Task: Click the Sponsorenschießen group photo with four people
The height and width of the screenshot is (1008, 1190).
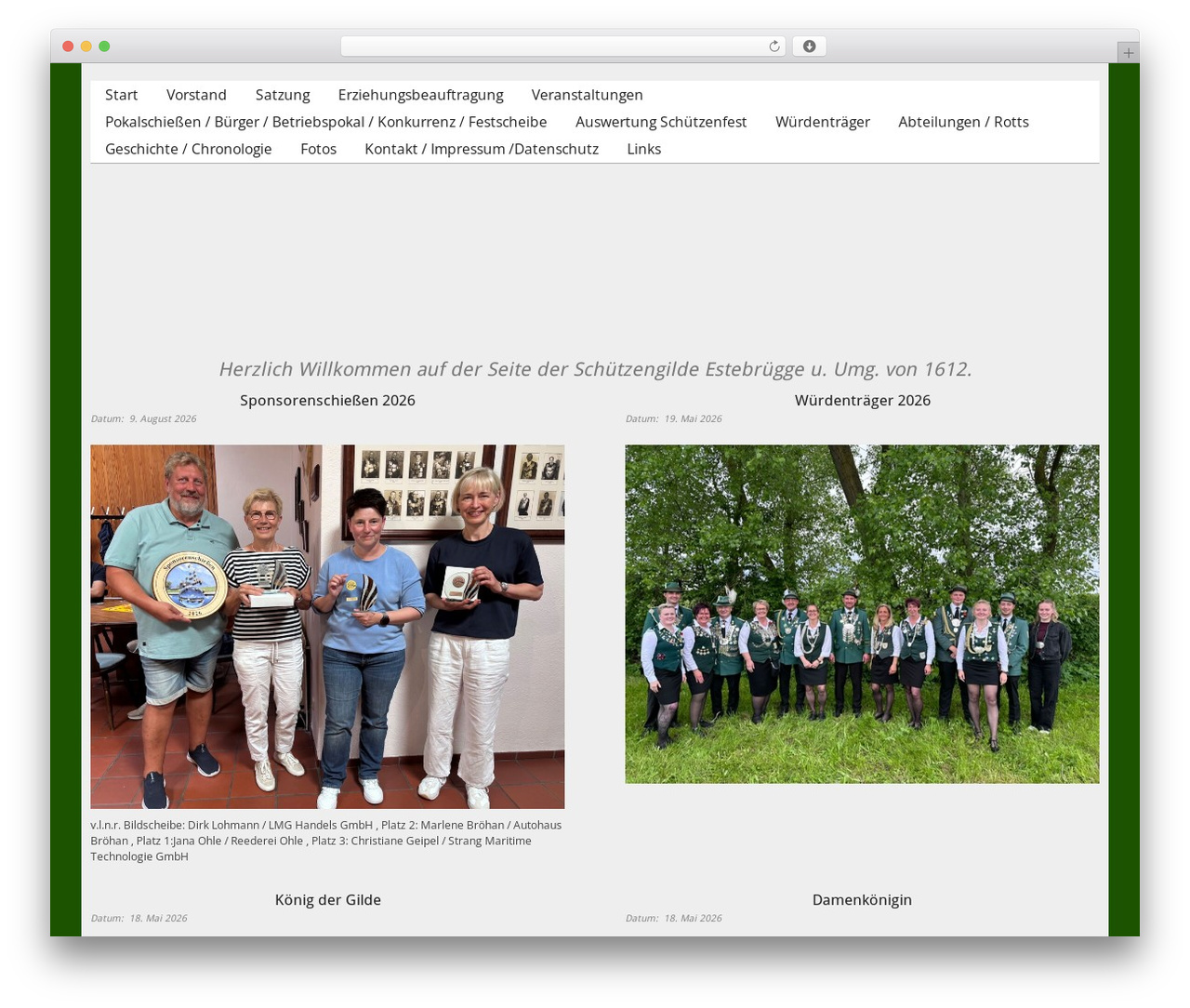Action: point(327,627)
